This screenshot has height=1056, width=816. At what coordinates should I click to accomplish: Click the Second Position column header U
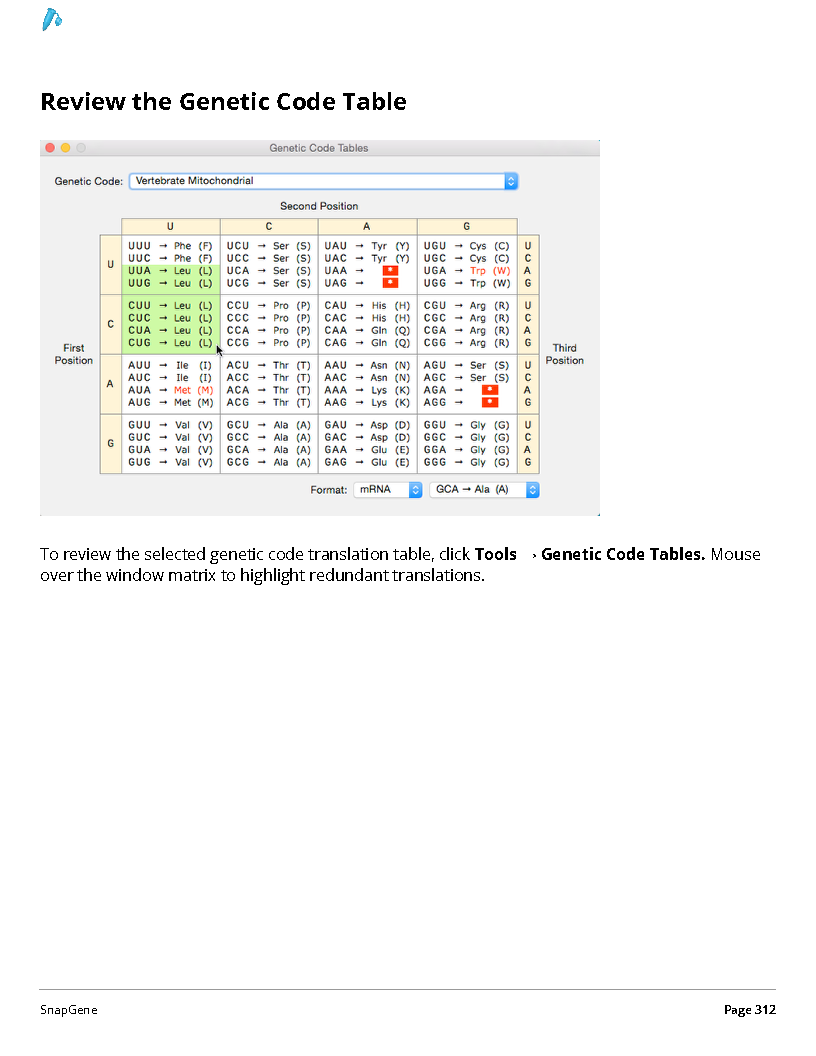[170, 226]
